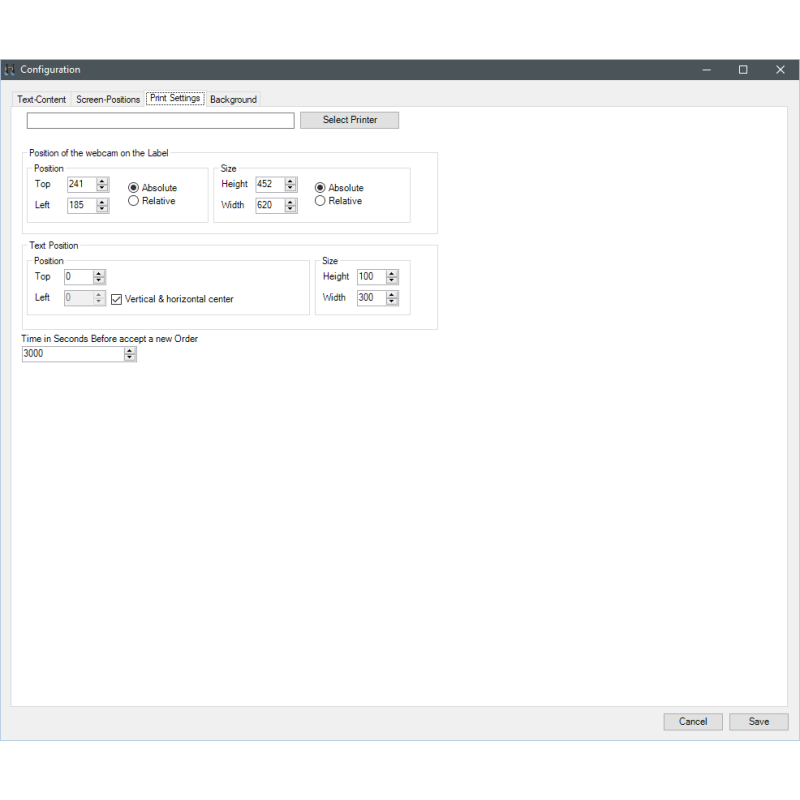
Task: Click the printer name text field
Action: [160, 121]
